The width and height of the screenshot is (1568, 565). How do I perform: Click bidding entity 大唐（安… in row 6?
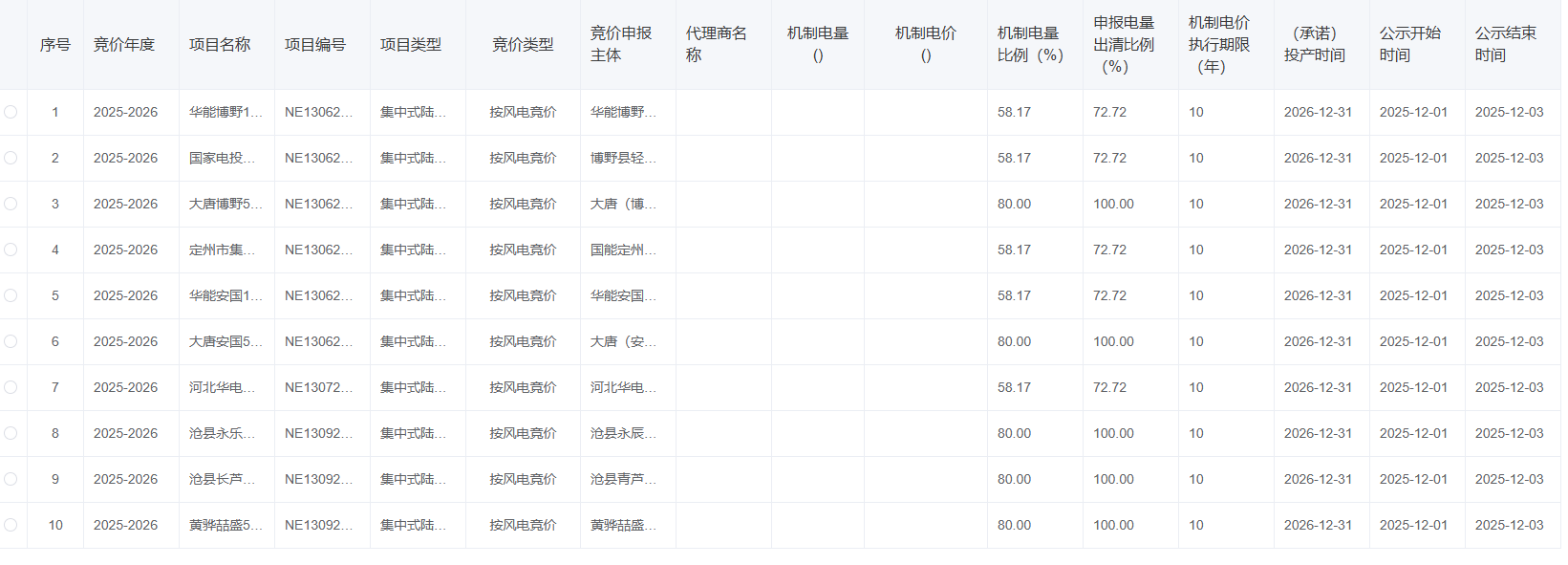tap(623, 341)
